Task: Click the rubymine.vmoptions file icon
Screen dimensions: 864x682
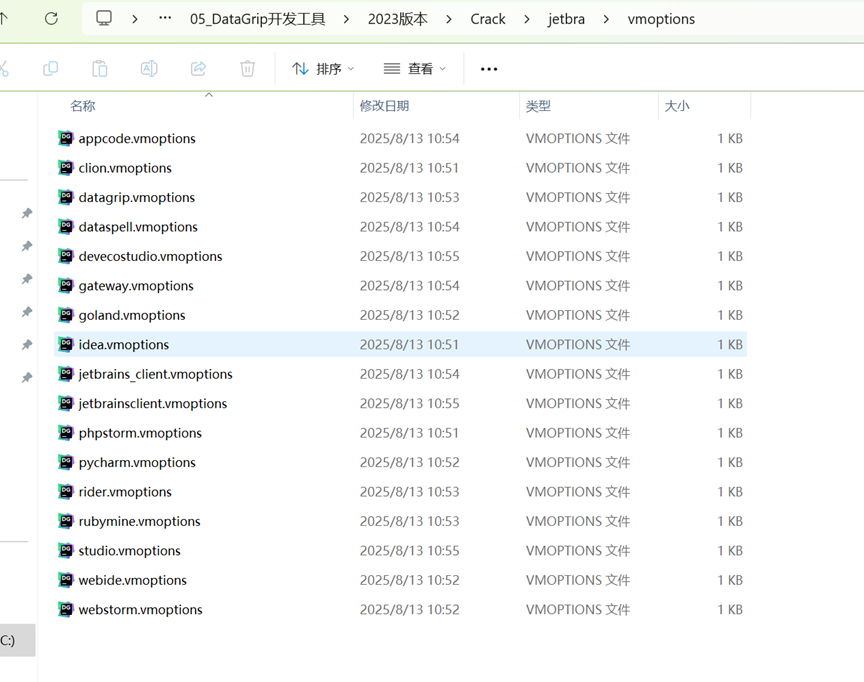Action: pyautogui.click(x=66, y=521)
